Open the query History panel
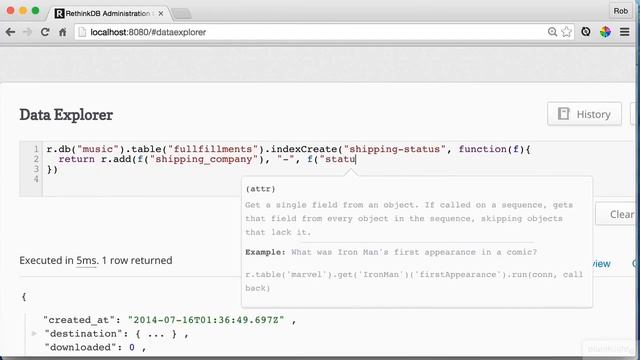This screenshot has width=640, height=360. (584, 114)
